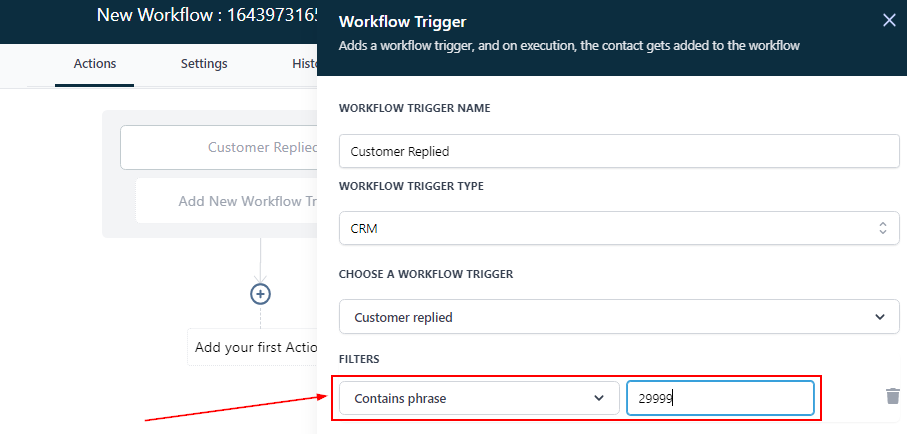Viewport: 907px width, 434px height.
Task: Click Add New Workflow Trigger
Action: [x=228, y=201]
